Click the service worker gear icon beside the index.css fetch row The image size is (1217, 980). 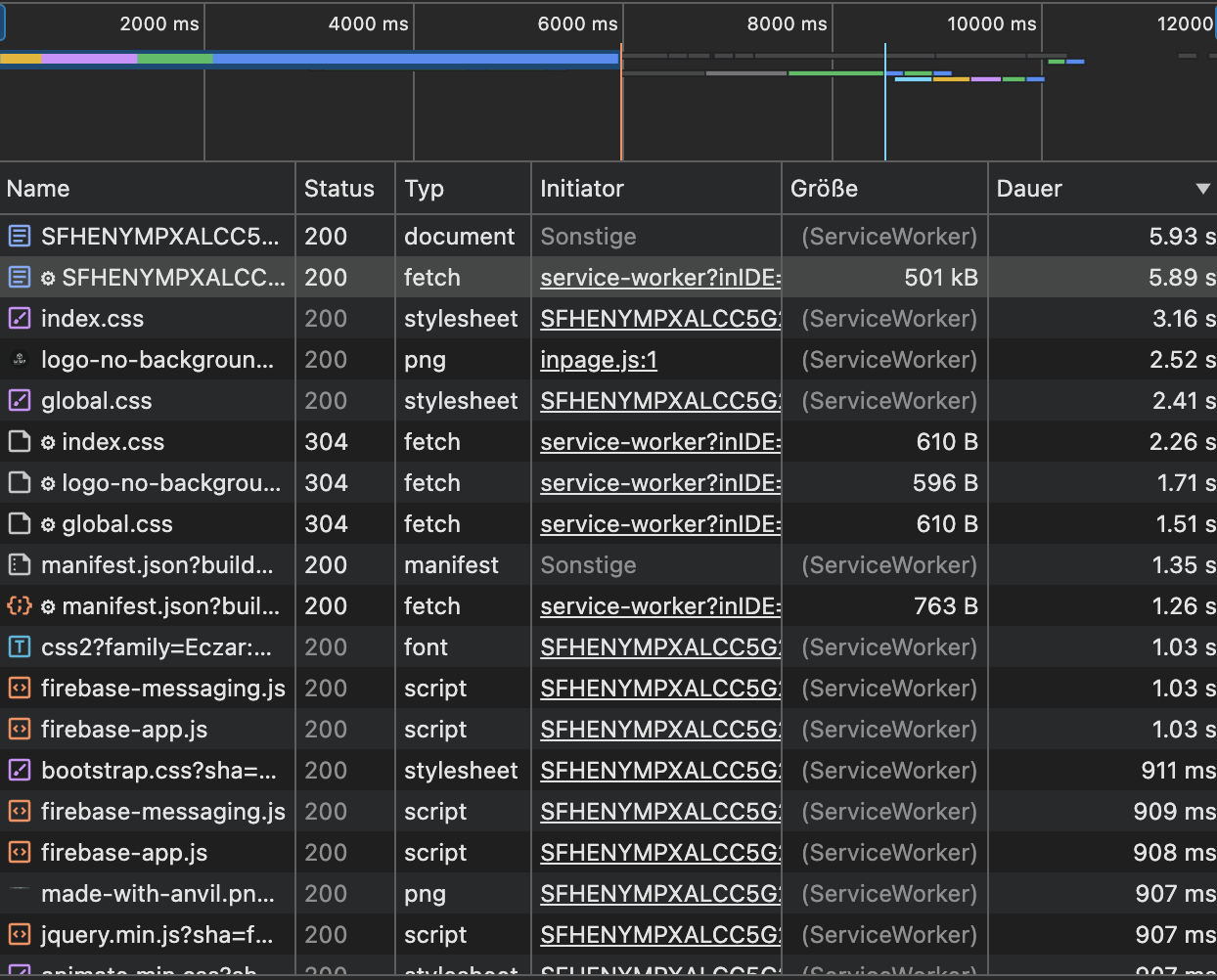[48, 442]
